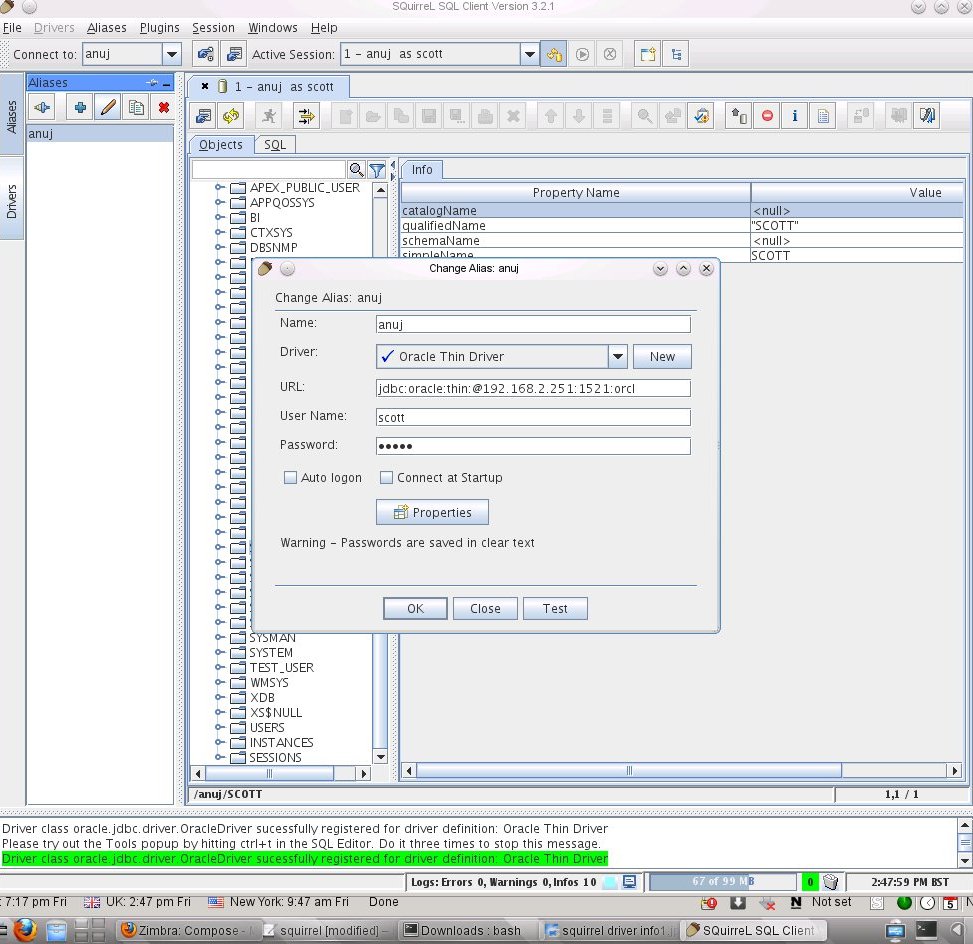Open the Active Session dropdown
This screenshot has width=973, height=944.
click(530, 54)
